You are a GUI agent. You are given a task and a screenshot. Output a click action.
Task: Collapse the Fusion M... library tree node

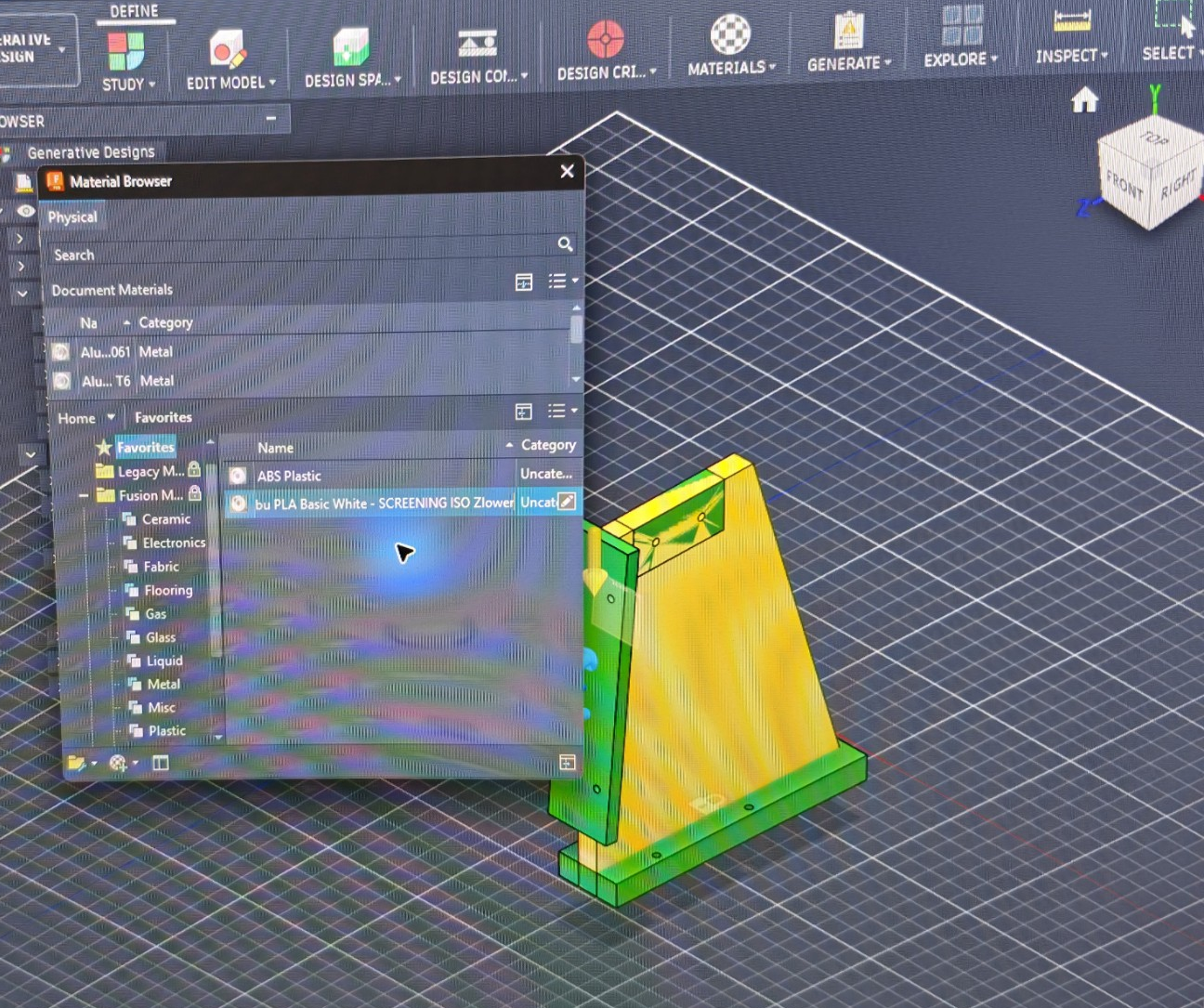(x=84, y=495)
